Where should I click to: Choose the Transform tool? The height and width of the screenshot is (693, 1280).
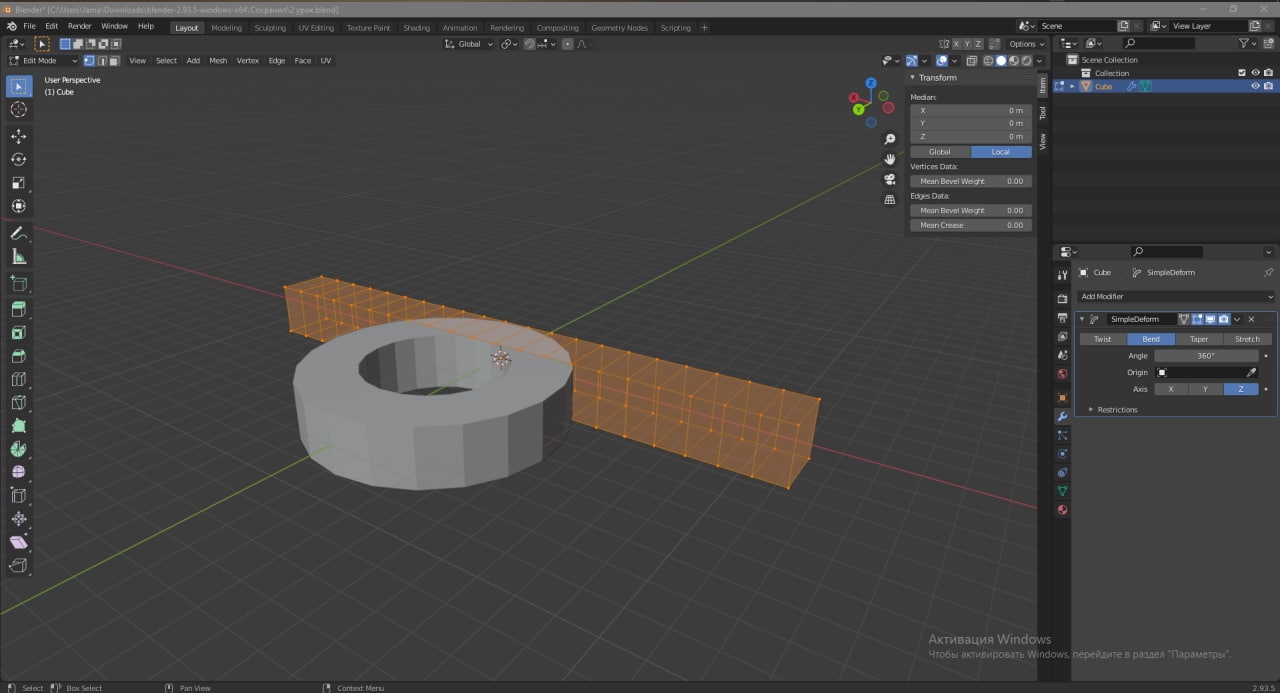18,206
